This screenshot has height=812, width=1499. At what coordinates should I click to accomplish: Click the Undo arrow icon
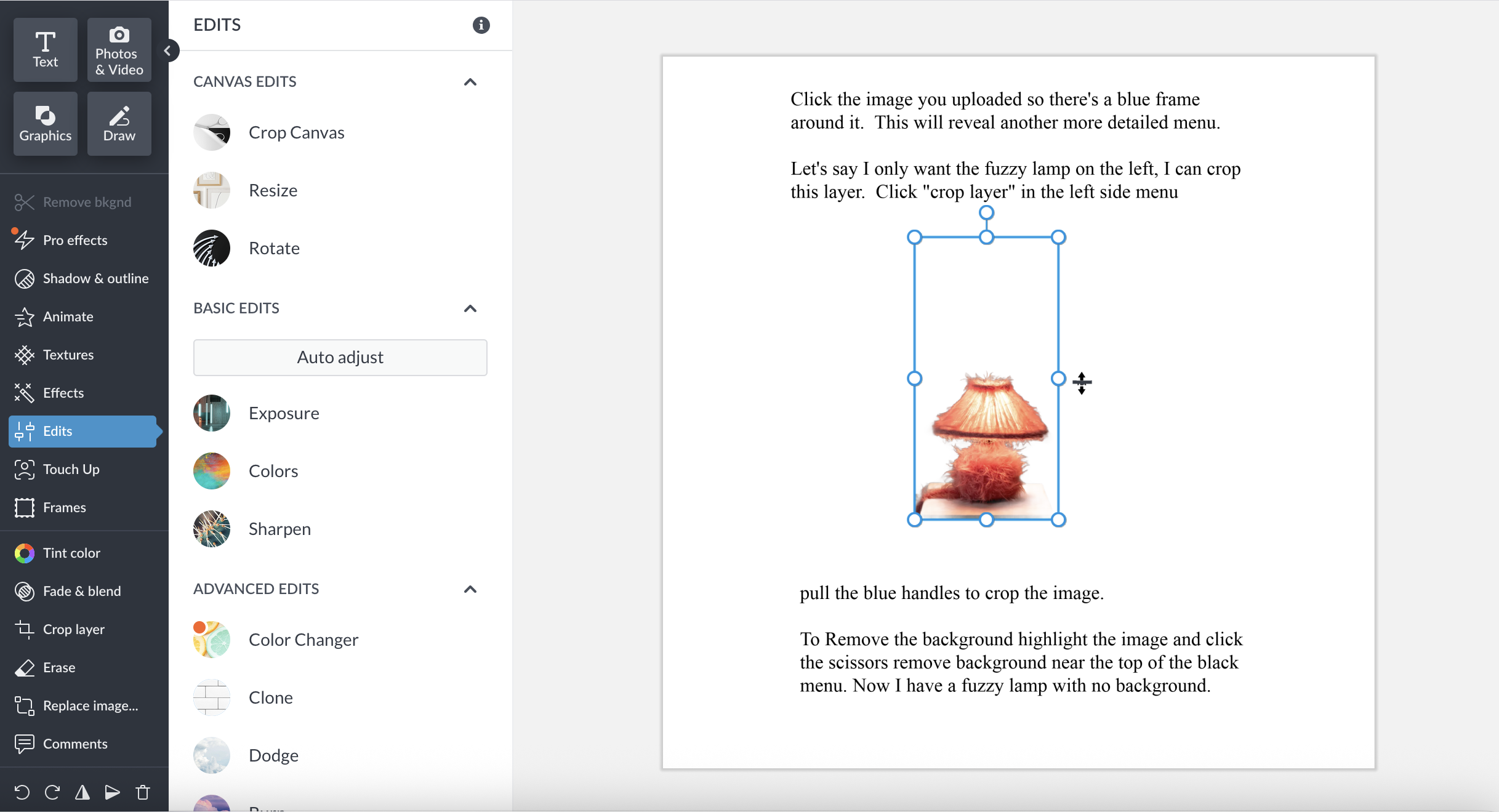tap(22, 792)
